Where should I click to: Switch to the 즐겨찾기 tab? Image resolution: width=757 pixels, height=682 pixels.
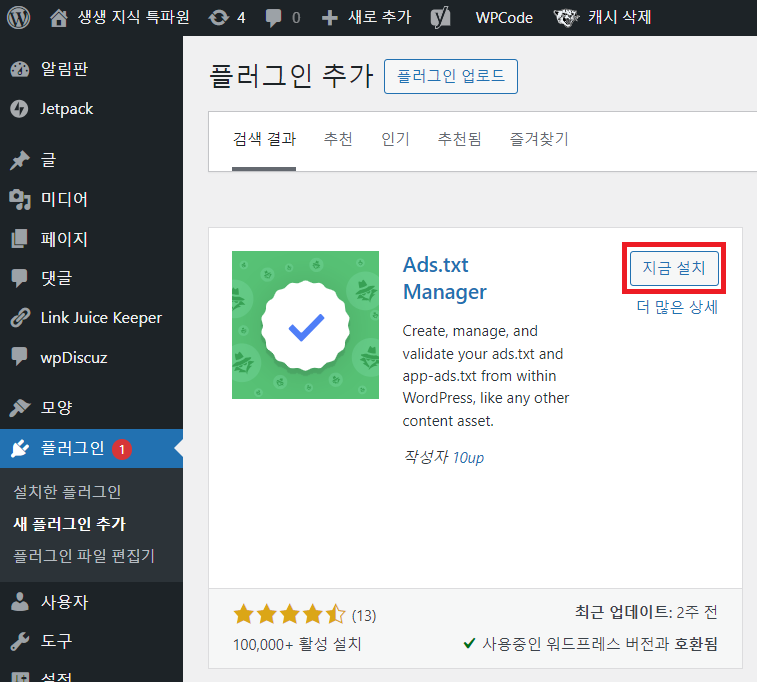click(539, 139)
